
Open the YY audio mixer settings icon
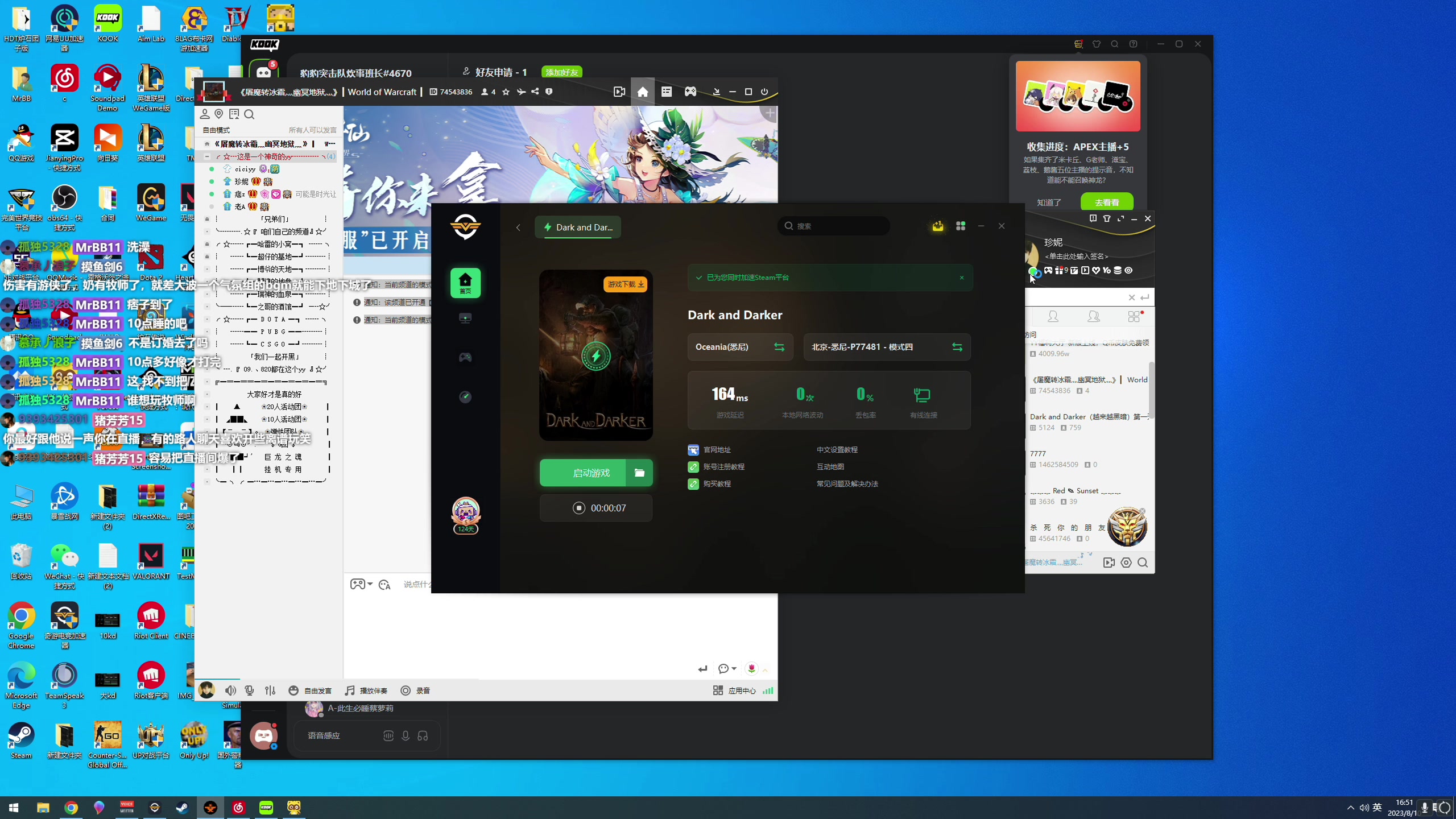click(270, 690)
